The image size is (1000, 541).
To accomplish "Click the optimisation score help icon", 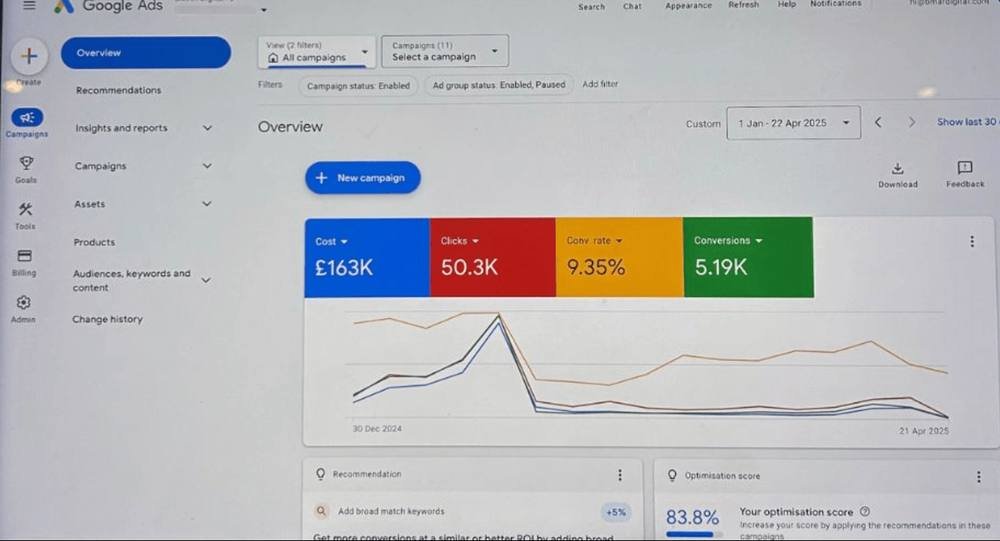I will point(865,511).
